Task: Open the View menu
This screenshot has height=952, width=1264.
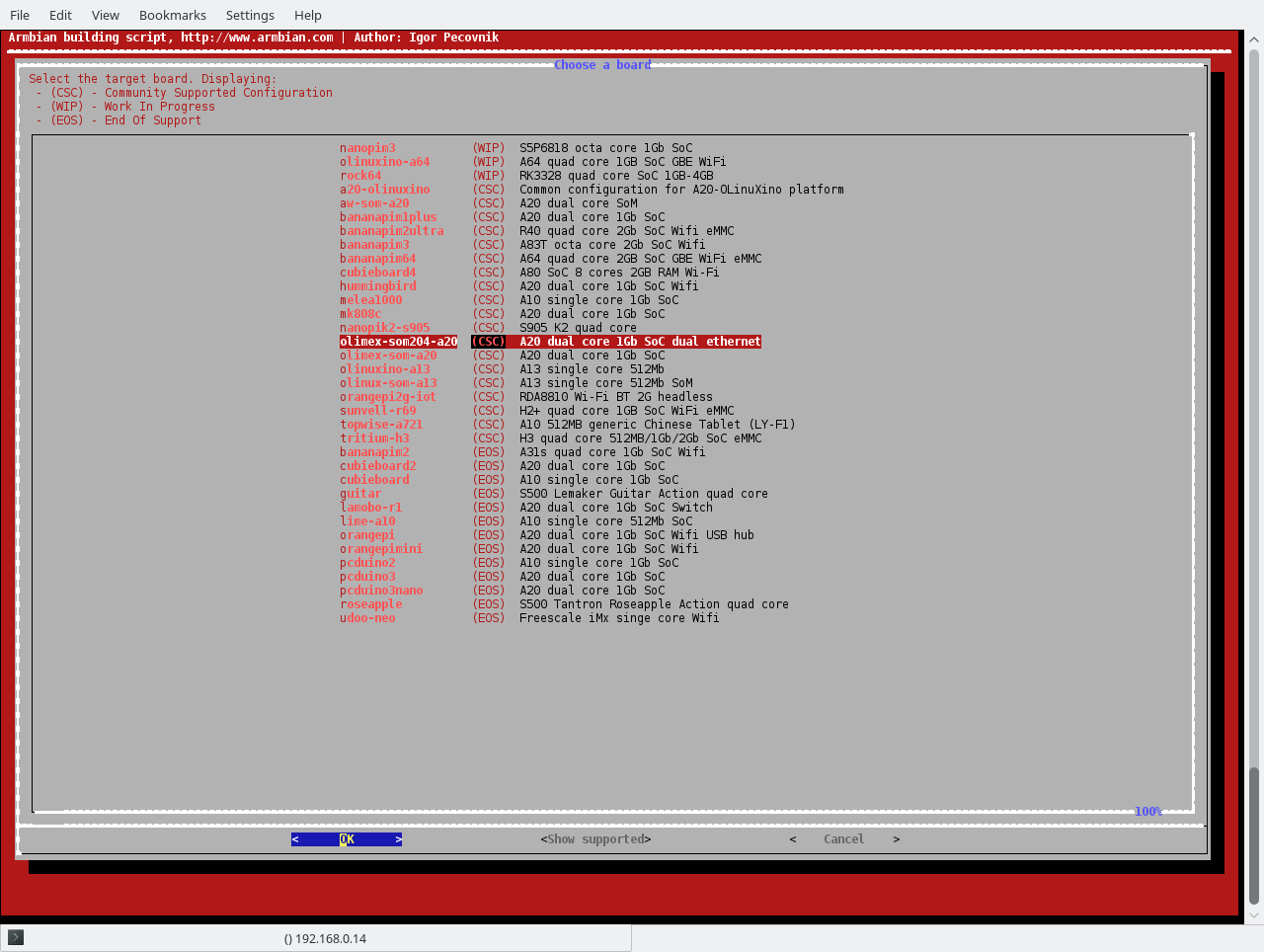Action: 106,15
